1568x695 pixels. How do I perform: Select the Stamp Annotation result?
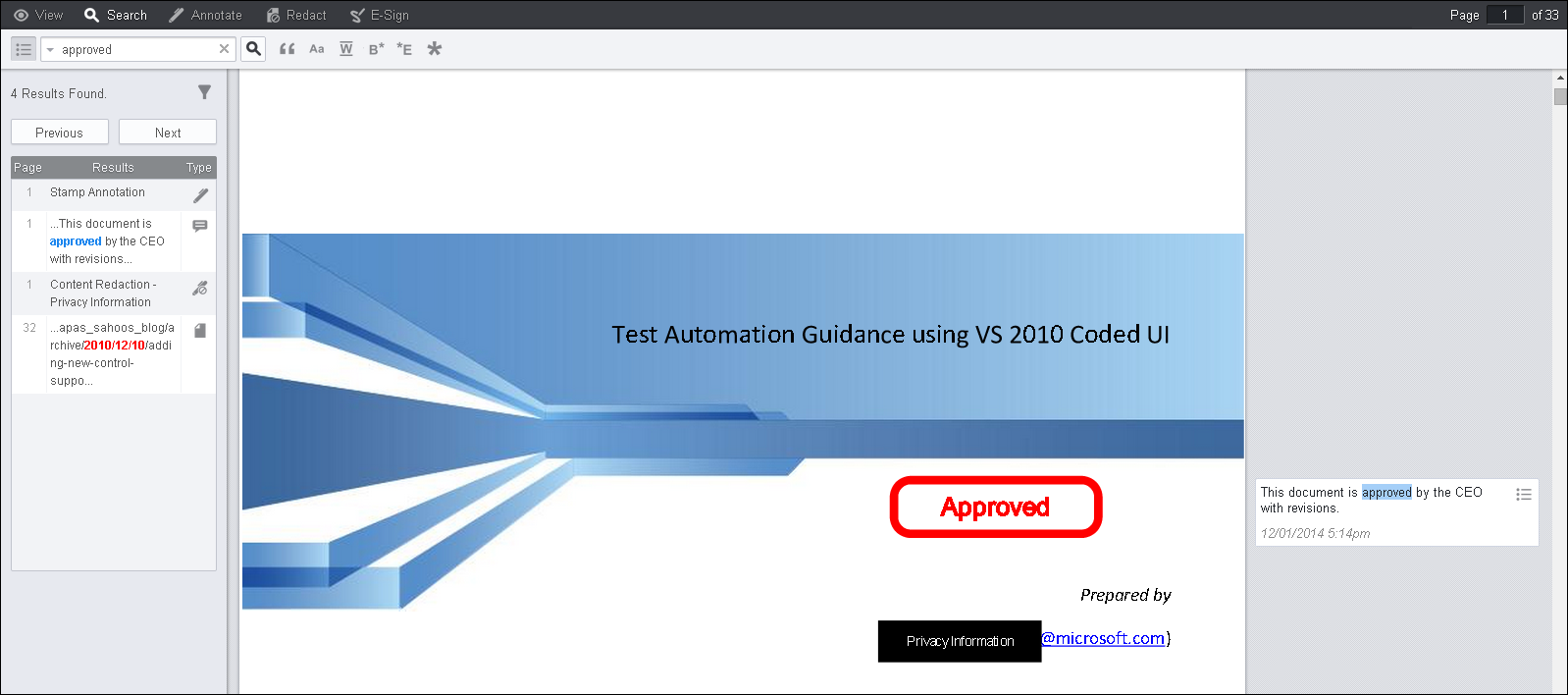[x=97, y=193]
